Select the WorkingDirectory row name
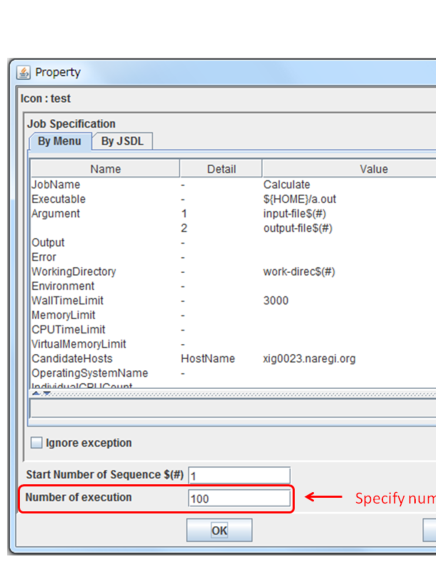 pos(74,272)
